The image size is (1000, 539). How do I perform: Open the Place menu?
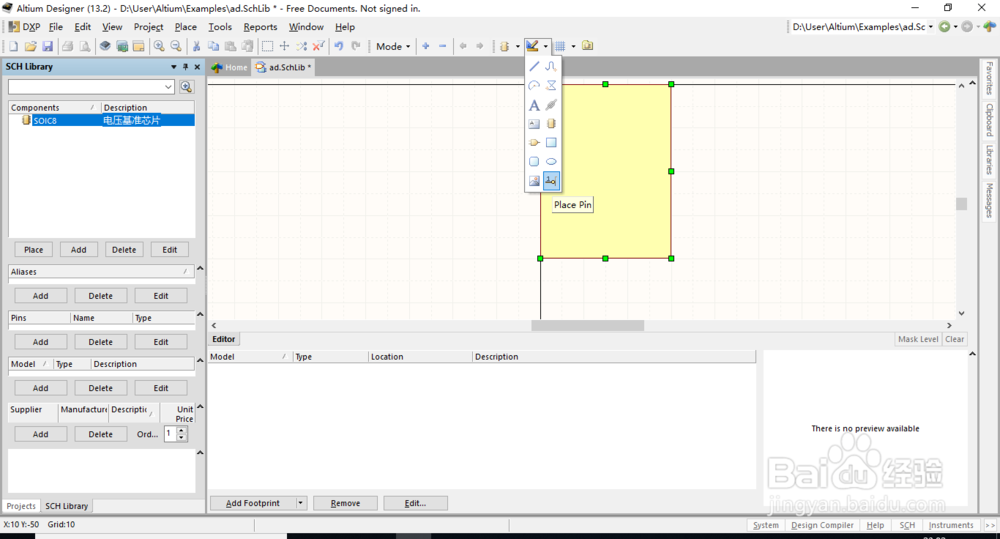click(186, 27)
